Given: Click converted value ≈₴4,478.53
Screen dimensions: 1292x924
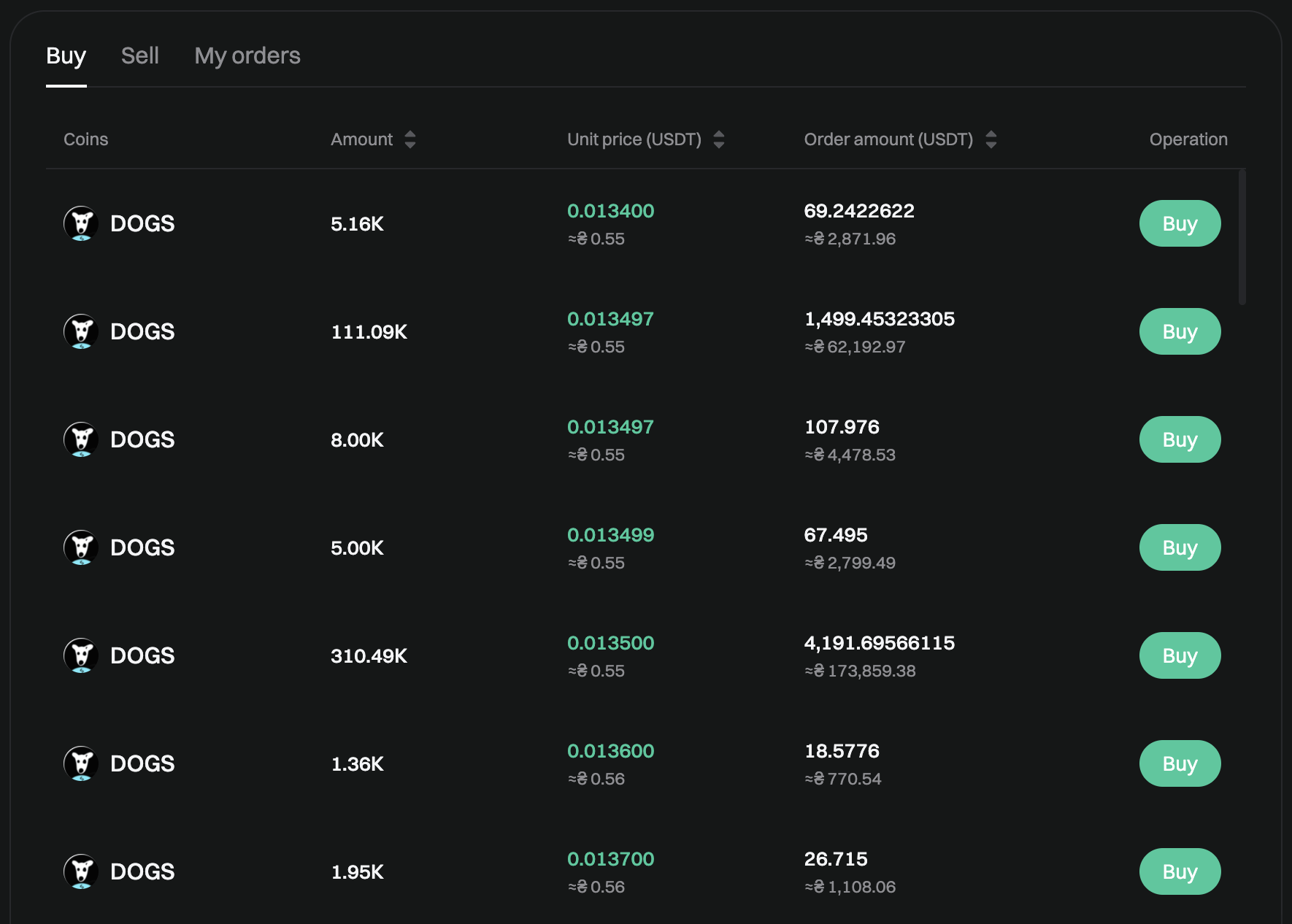Looking at the screenshot, I should 850,455.
